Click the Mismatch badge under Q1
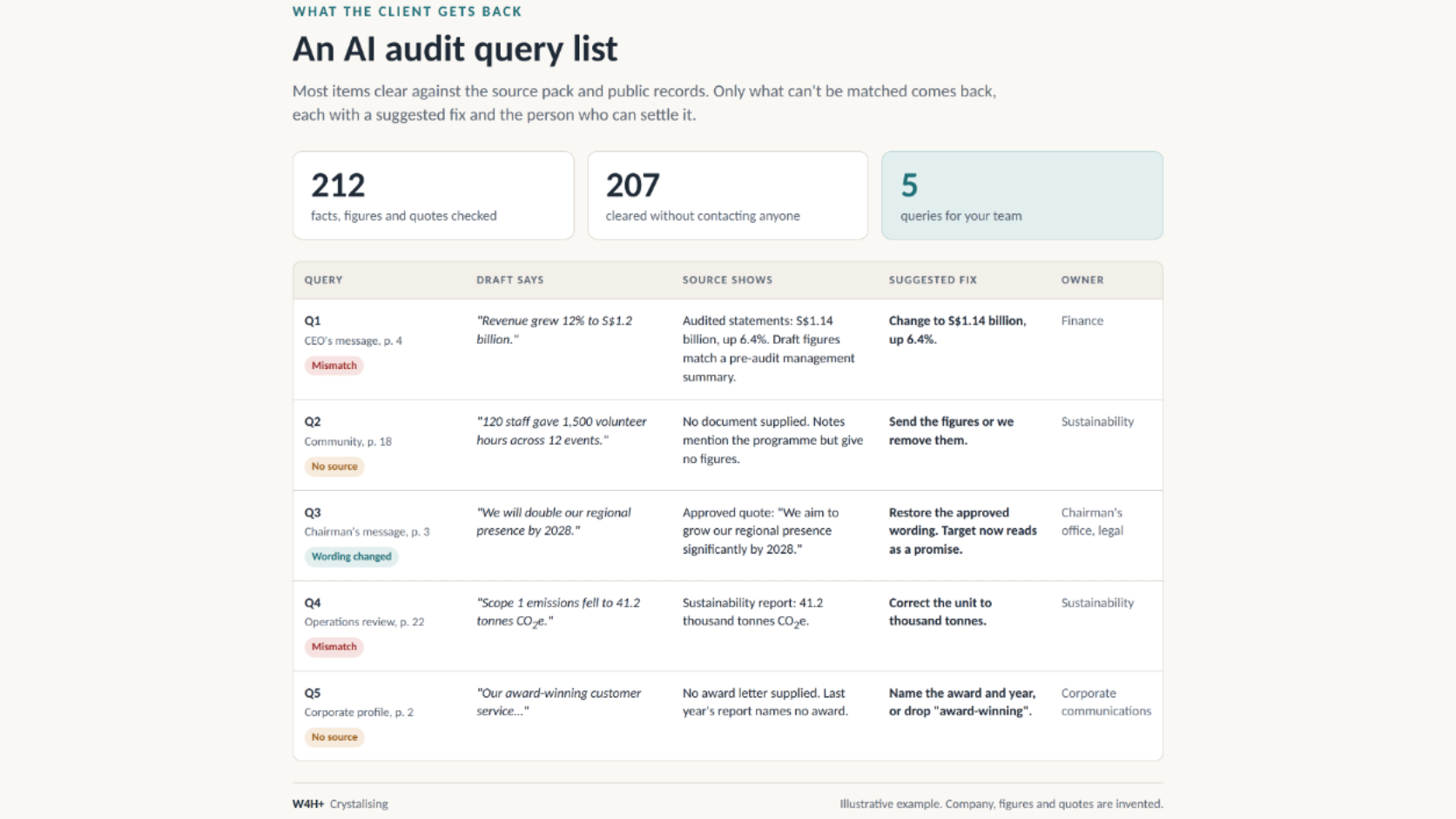The image size is (1456, 819). pyautogui.click(x=334, y=366)
